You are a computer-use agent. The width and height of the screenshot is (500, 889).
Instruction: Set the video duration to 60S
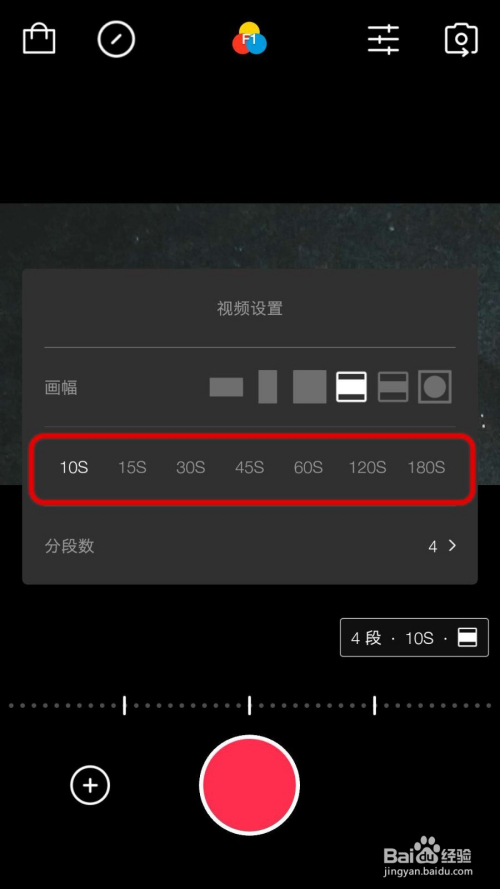(308, 468)
